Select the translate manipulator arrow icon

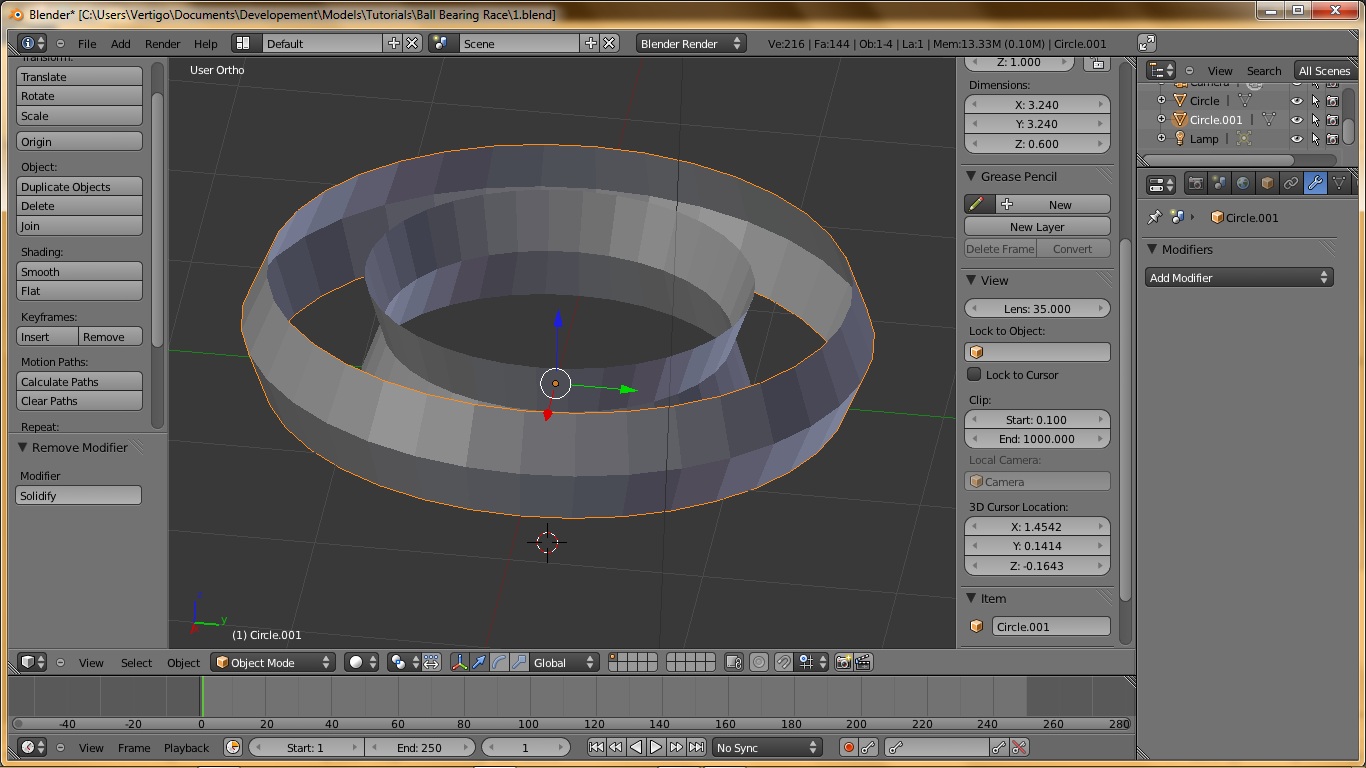pyautogui.click(x=480, y=662)
